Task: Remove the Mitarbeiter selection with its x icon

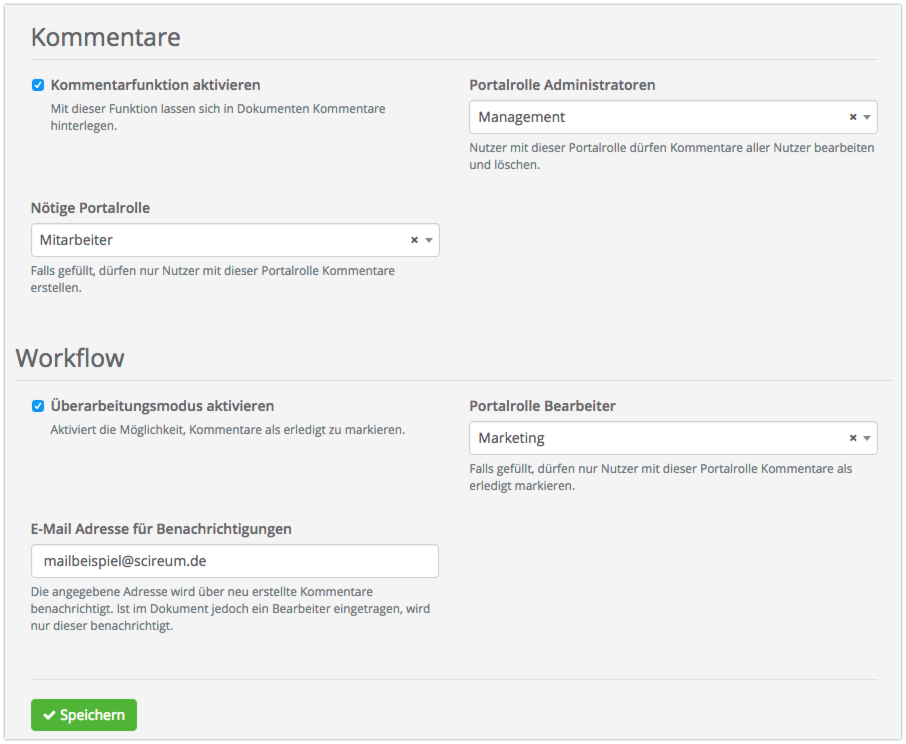Action: tap(414, 240)
